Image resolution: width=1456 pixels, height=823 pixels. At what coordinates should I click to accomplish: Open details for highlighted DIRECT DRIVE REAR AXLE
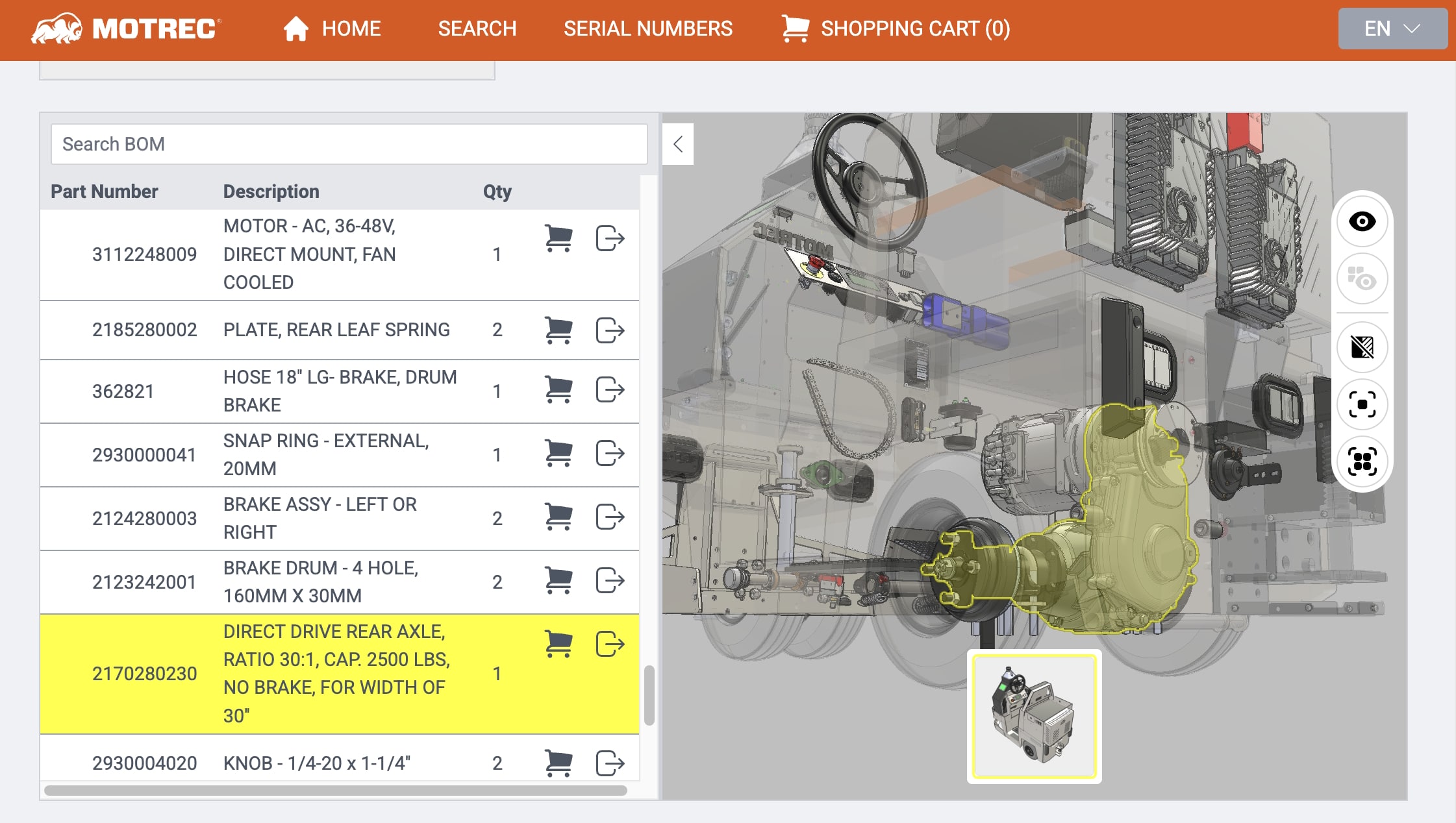tap(610, 644)
